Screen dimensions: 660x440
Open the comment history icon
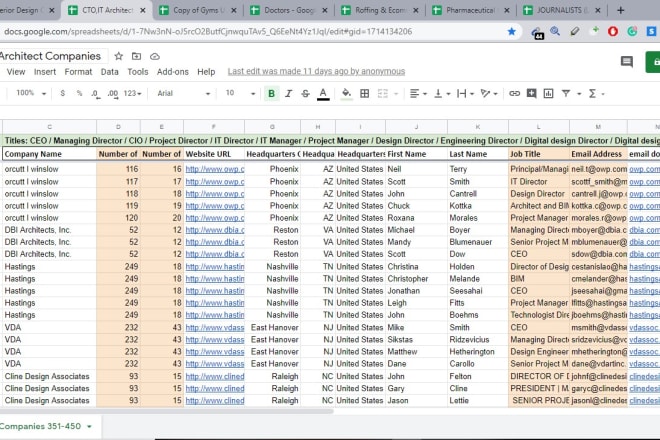pyautogui.click(x=627, y=62)
